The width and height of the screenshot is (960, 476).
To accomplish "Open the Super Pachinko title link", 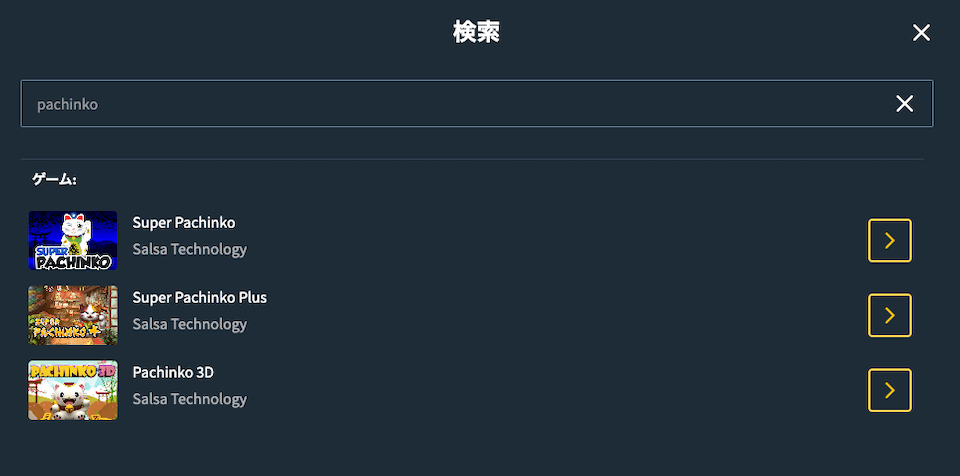I will [x=184, y=223].
